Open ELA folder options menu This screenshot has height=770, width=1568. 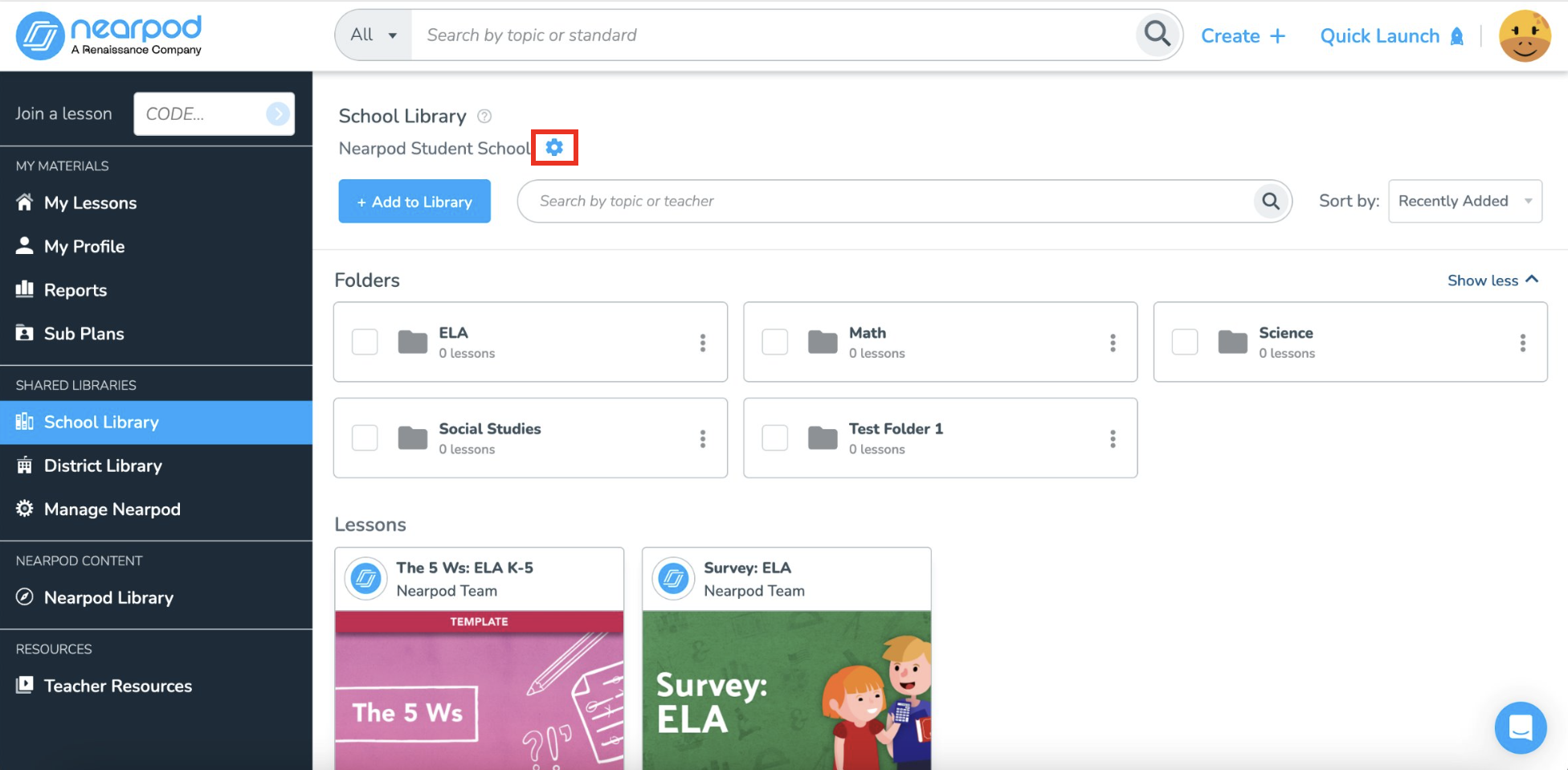click(x=703, y=343)
